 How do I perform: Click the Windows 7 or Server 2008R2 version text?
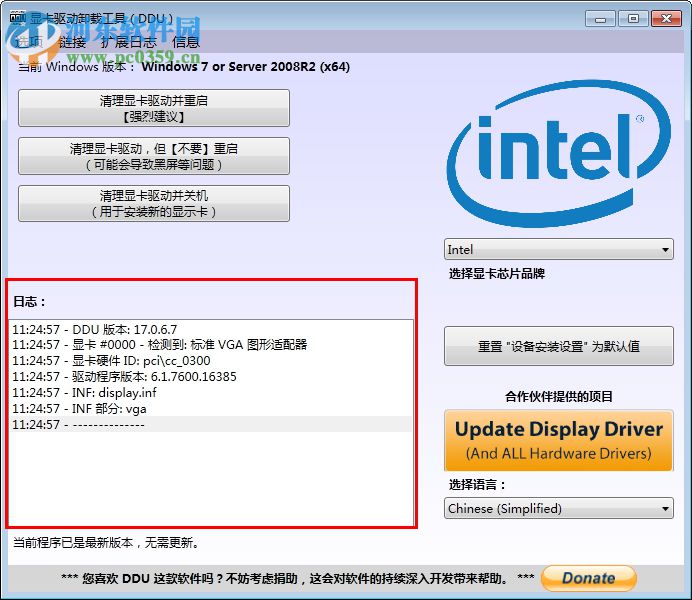245,67
